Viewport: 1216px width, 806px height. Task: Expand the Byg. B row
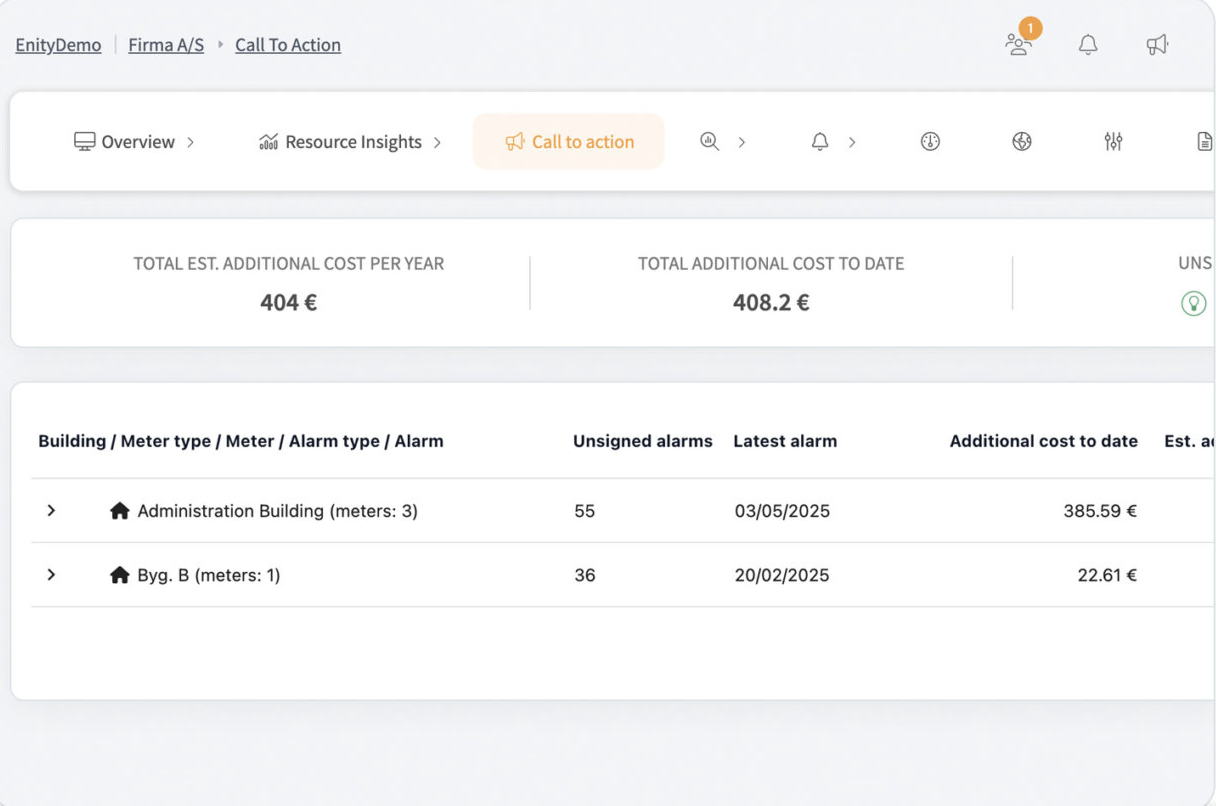[x=52, y=574]
